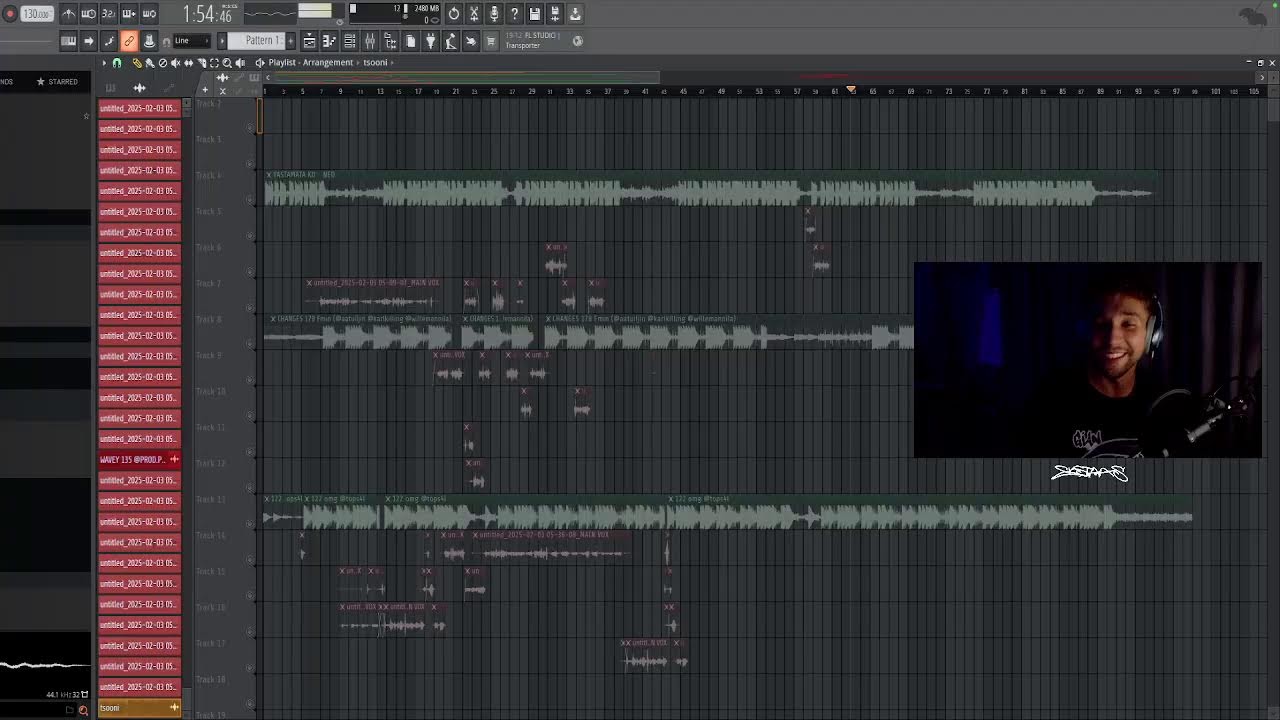Select the zoom magnifier tool in playlist

227,63
